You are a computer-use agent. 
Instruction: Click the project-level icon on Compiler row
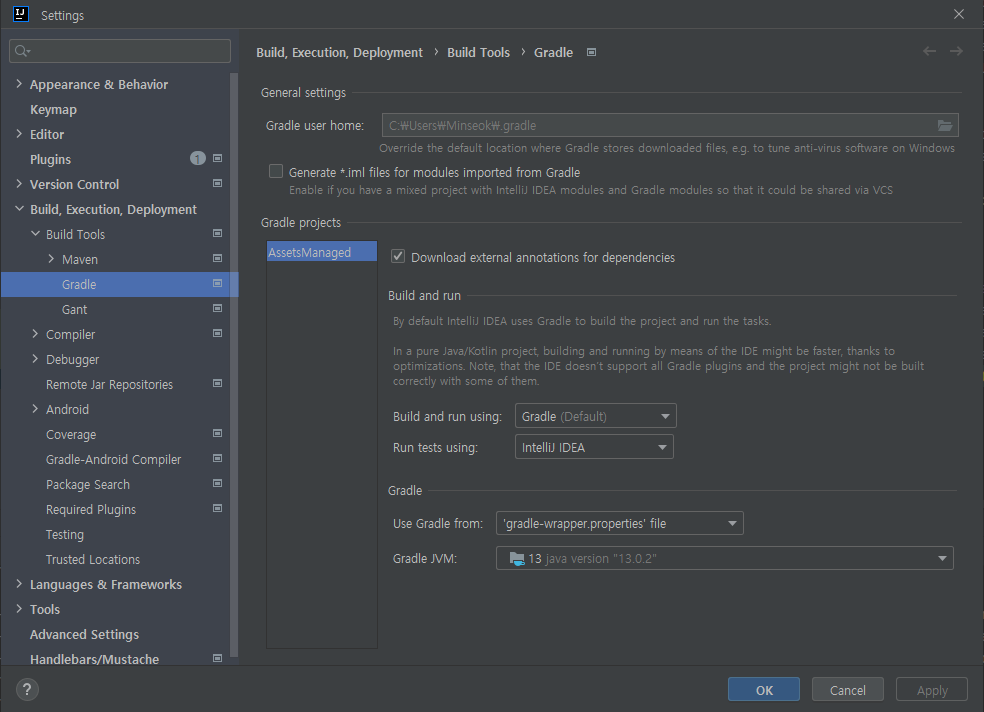click(x=218, y=333)
